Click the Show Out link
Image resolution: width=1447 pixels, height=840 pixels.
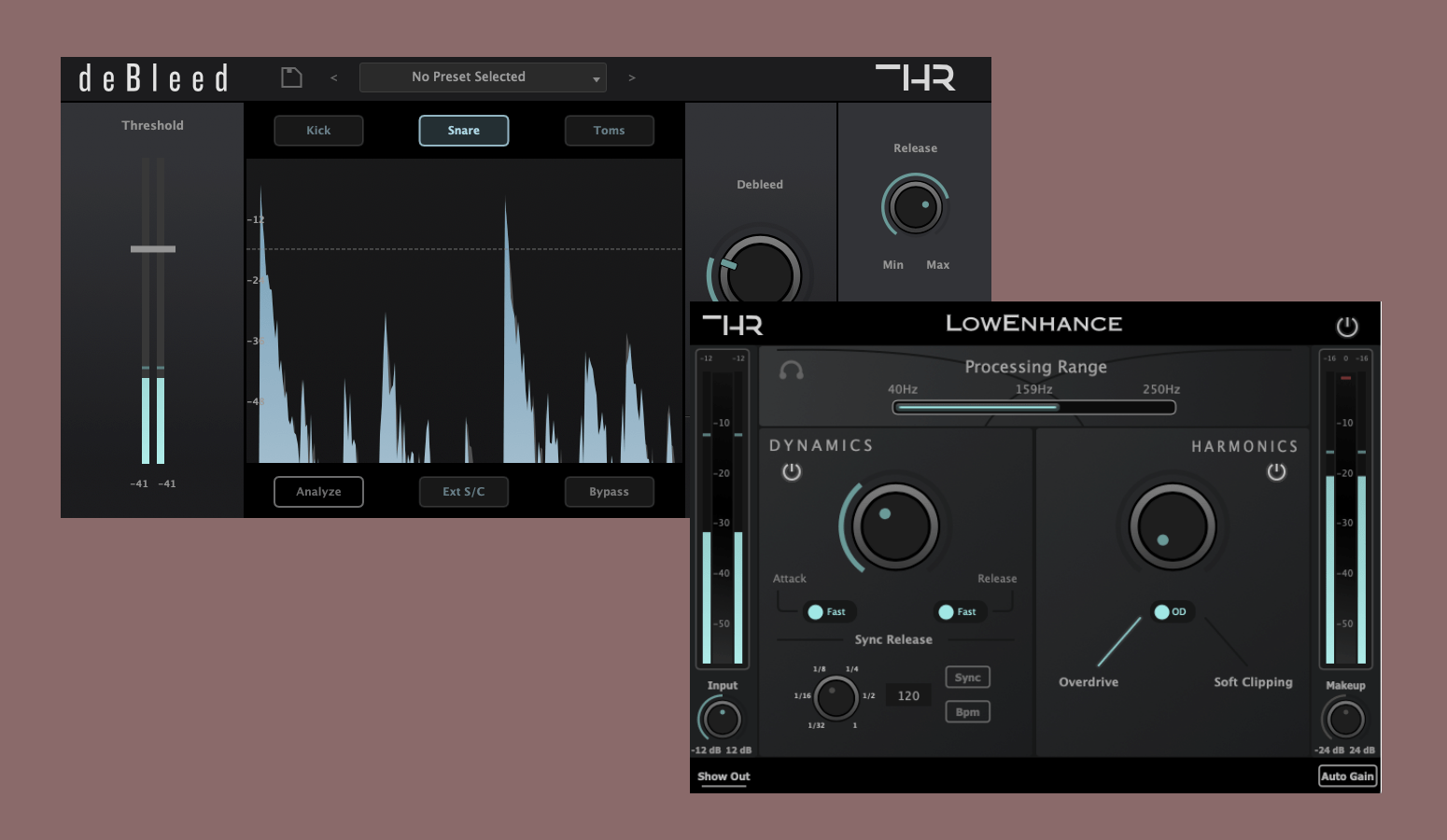[x=723, y=777]
